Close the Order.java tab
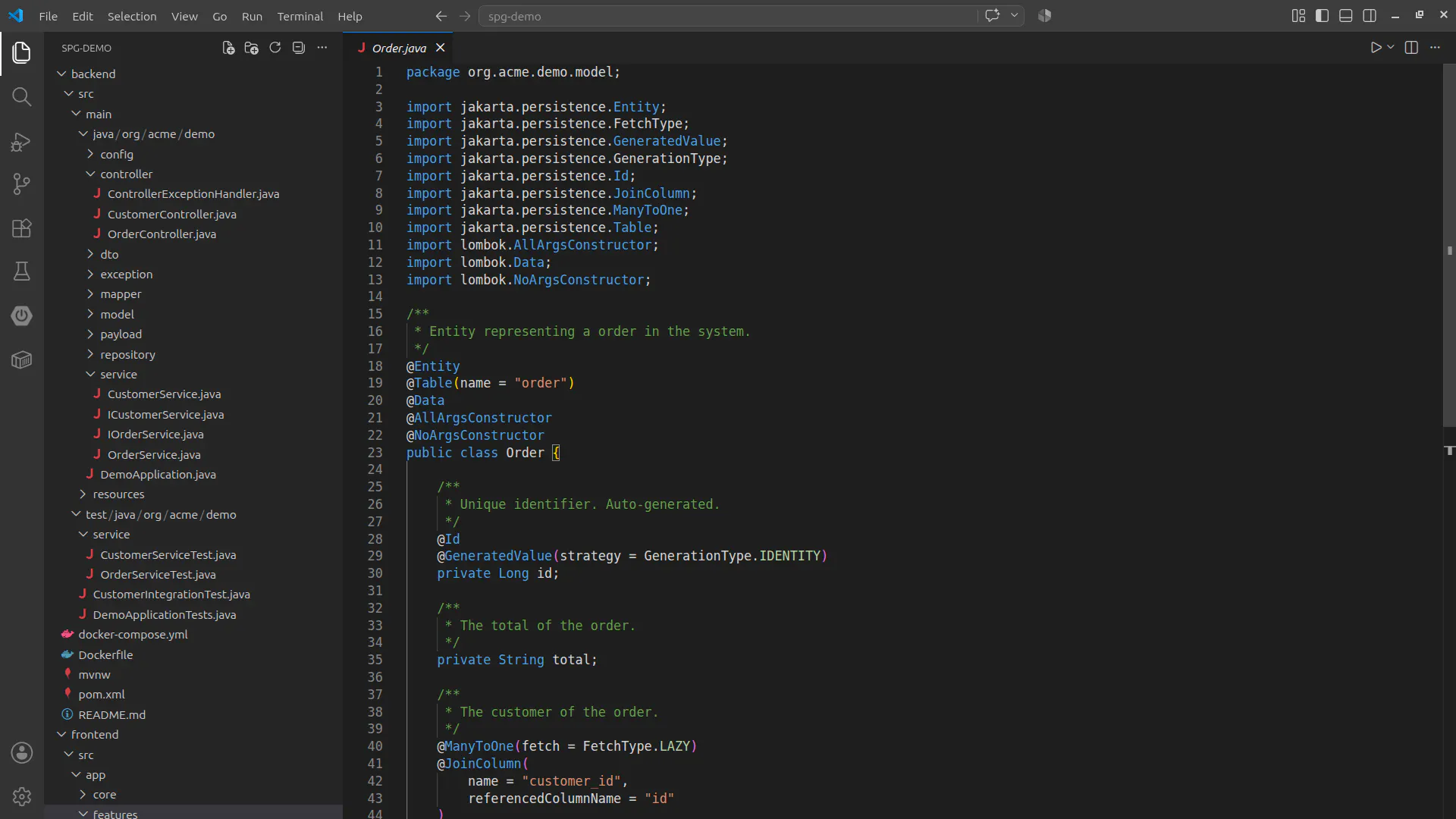Image resolution: width=1456 pixels, height=819 pixels. pyautogui.click(x=440, y=48)
